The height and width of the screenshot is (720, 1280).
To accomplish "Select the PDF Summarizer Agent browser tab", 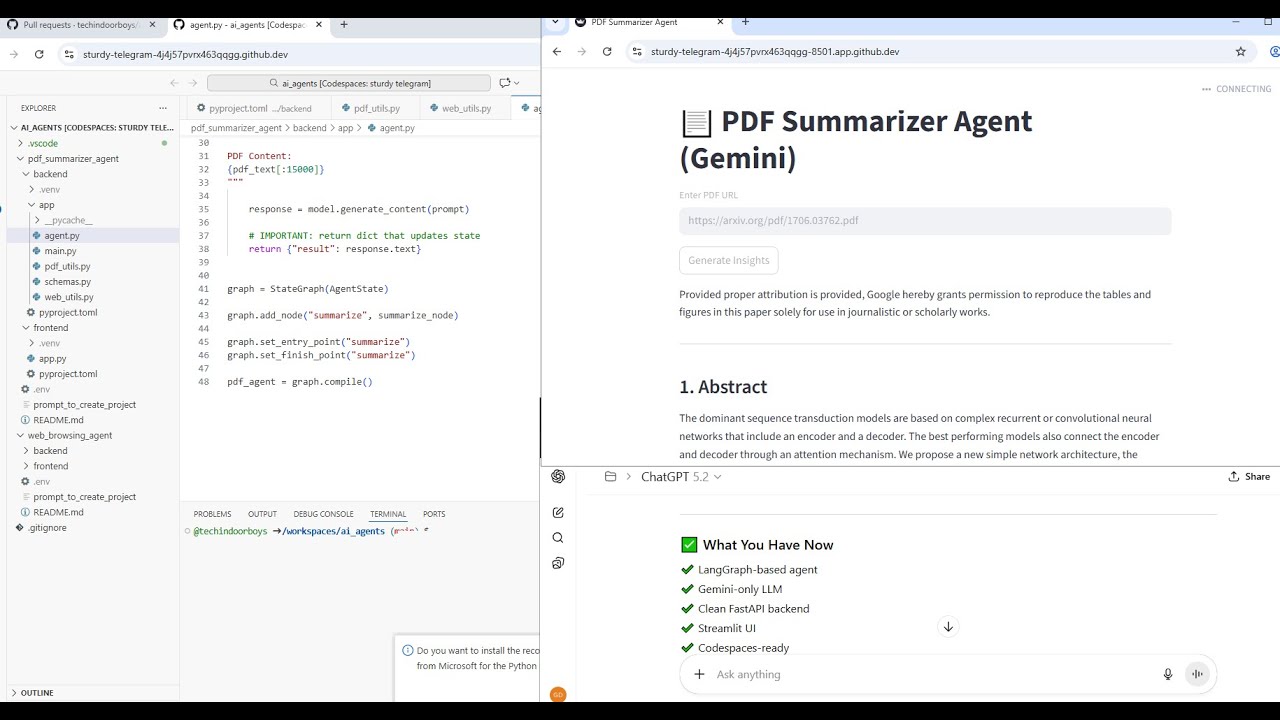I will (648, 21).
